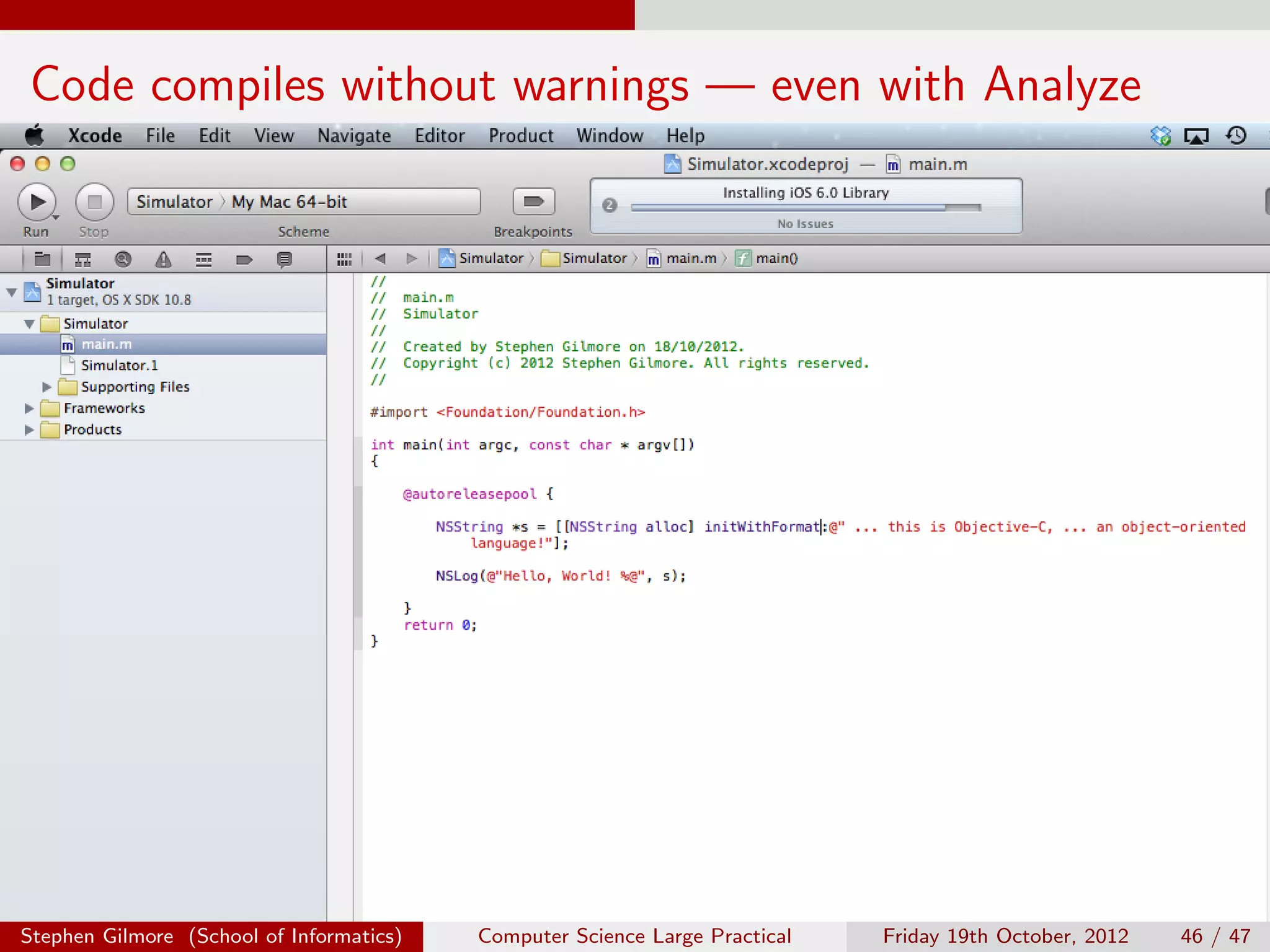Open the Product menu
This screenshot has height=952, width=1270.
point(521,135)
